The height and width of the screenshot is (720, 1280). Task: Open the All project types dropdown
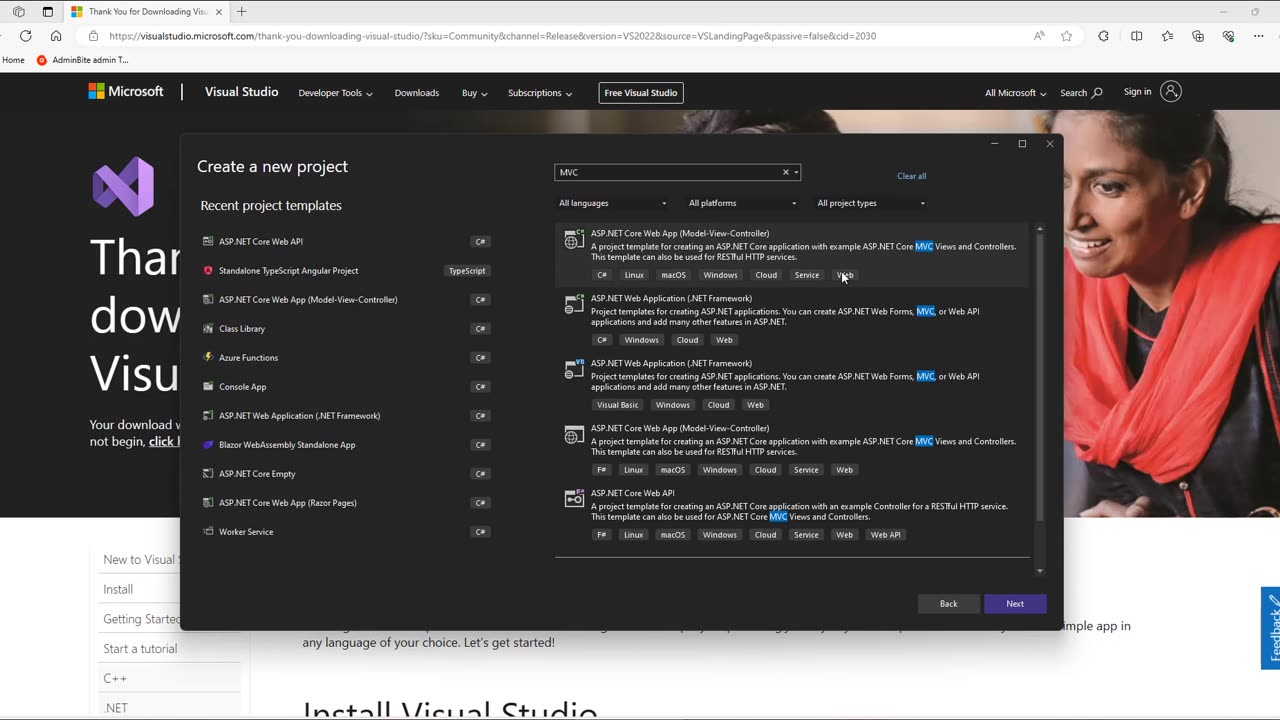(x=871, y=203)
